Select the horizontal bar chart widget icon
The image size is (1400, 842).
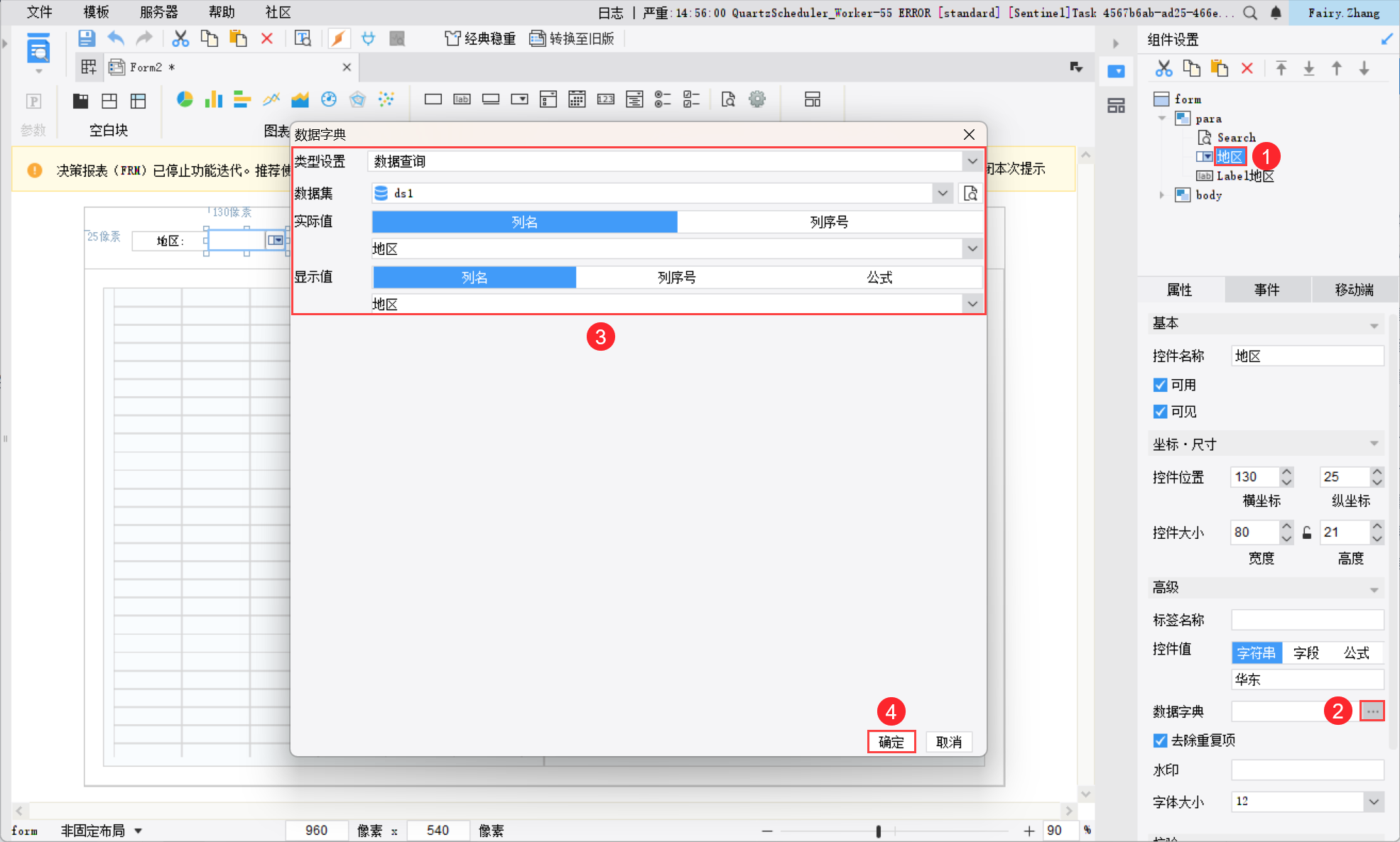click(242, 99)
